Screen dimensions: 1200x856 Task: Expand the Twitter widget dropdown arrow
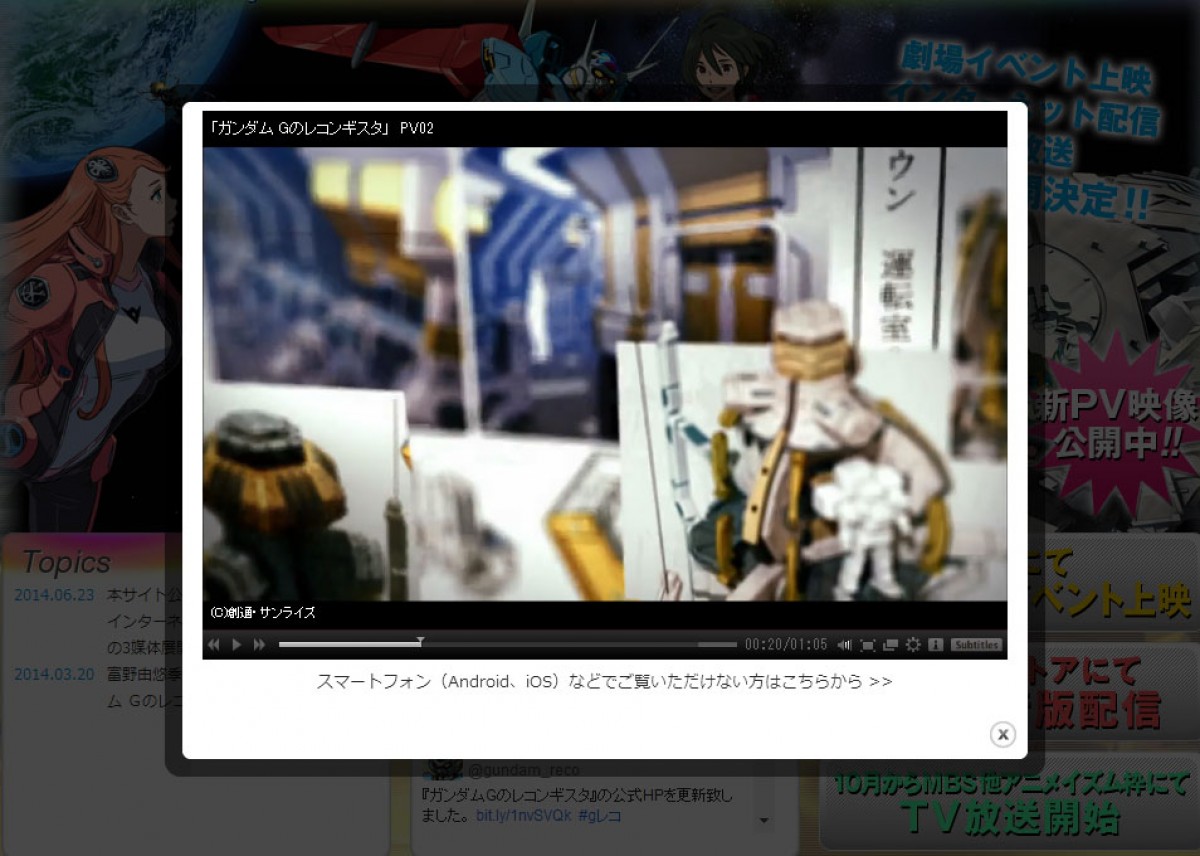click(765, 821)
